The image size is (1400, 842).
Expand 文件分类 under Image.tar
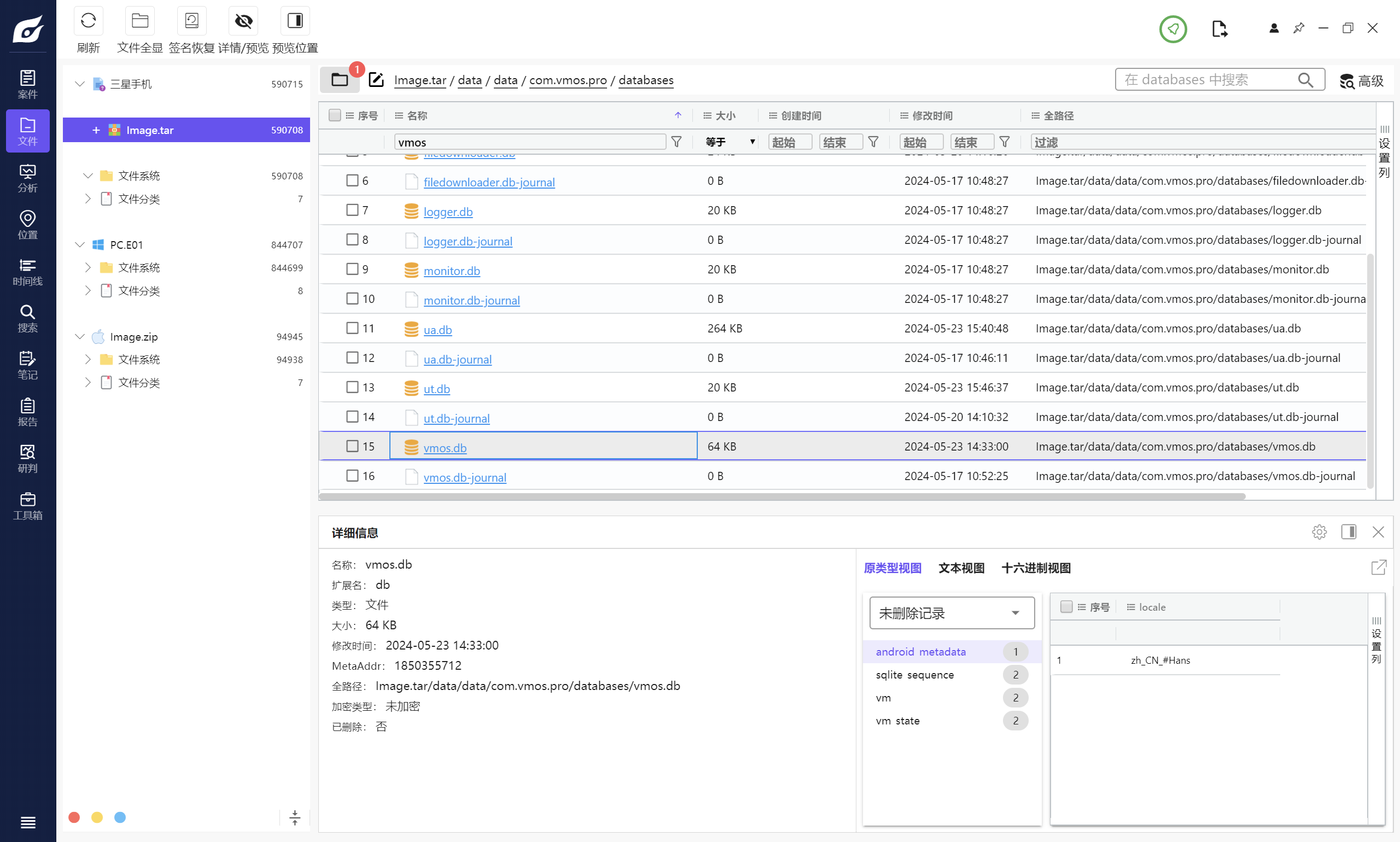(x=88, y=198)
